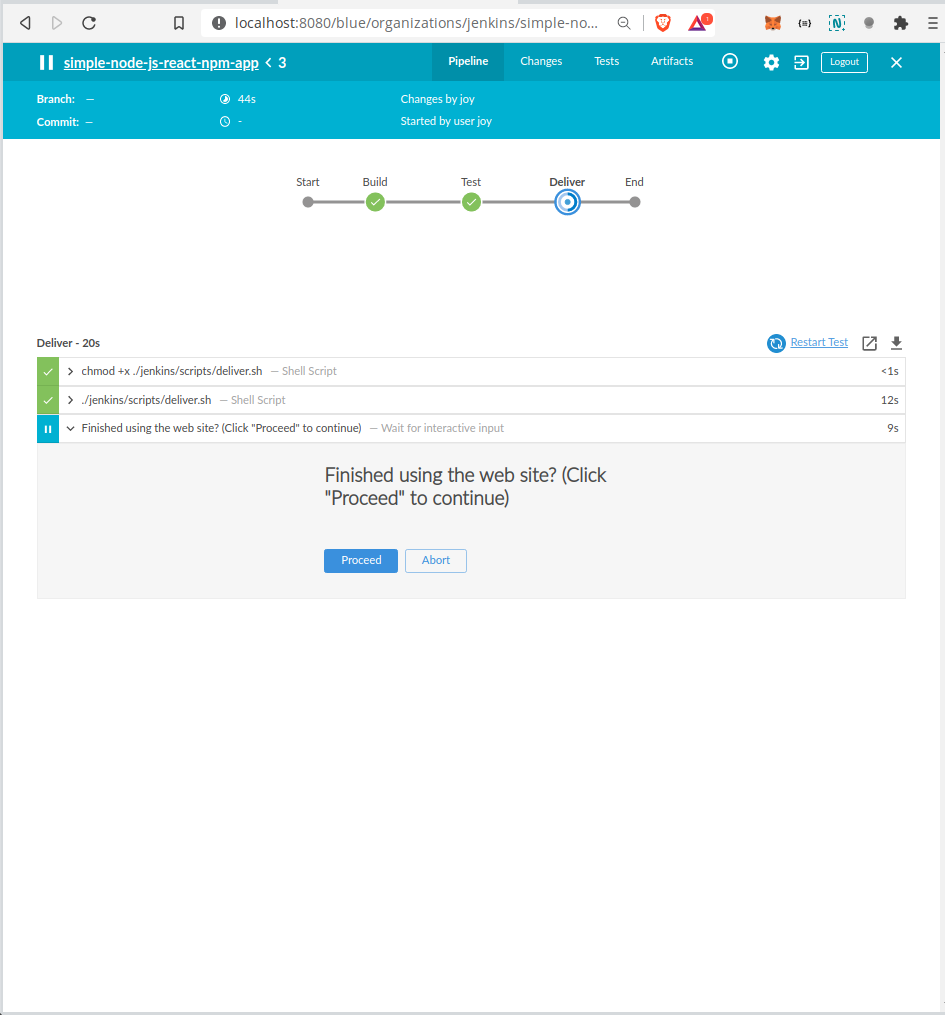Click the Logout button
Viewport: 945px width, 1015px height.
[844, 62]
